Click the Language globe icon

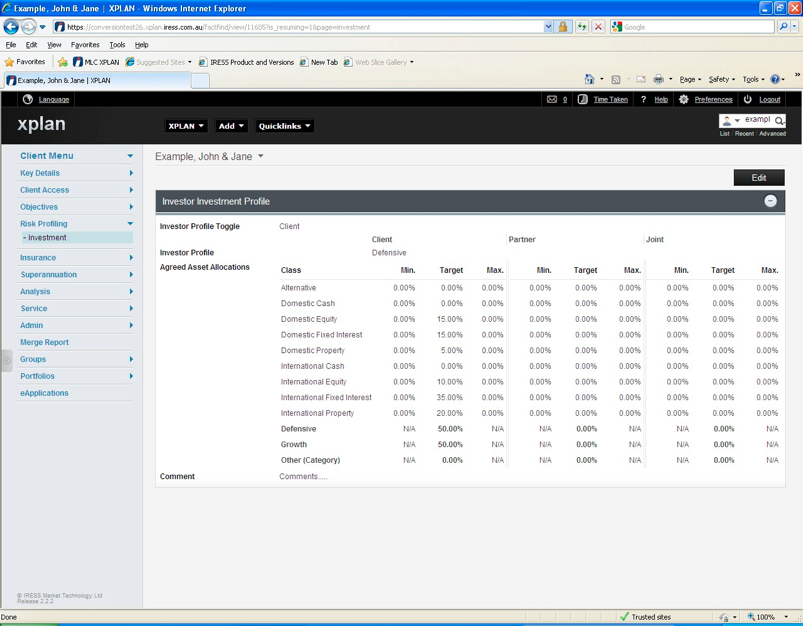tap(28, 99)
